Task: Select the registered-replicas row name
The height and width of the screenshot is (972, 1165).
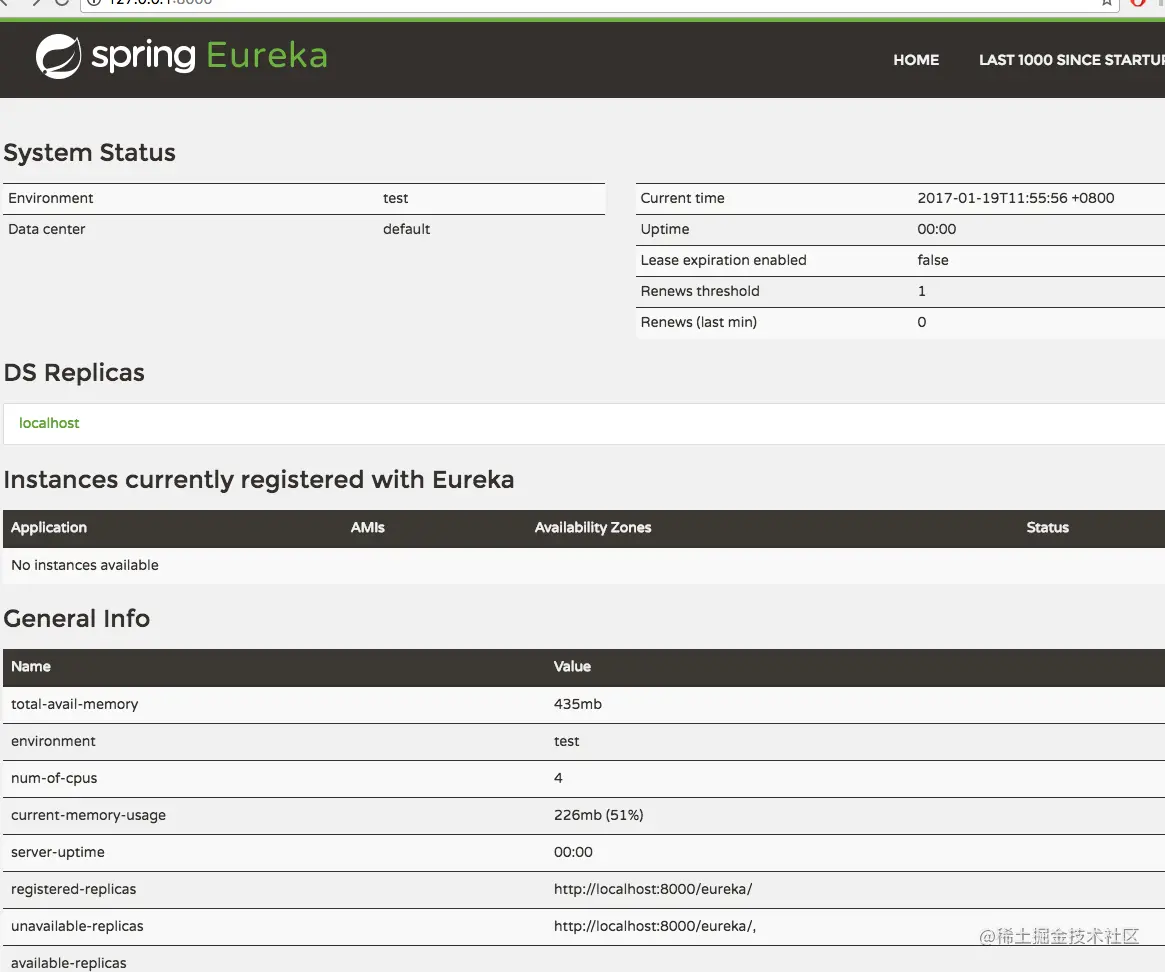Action: [x=74, y=890]
